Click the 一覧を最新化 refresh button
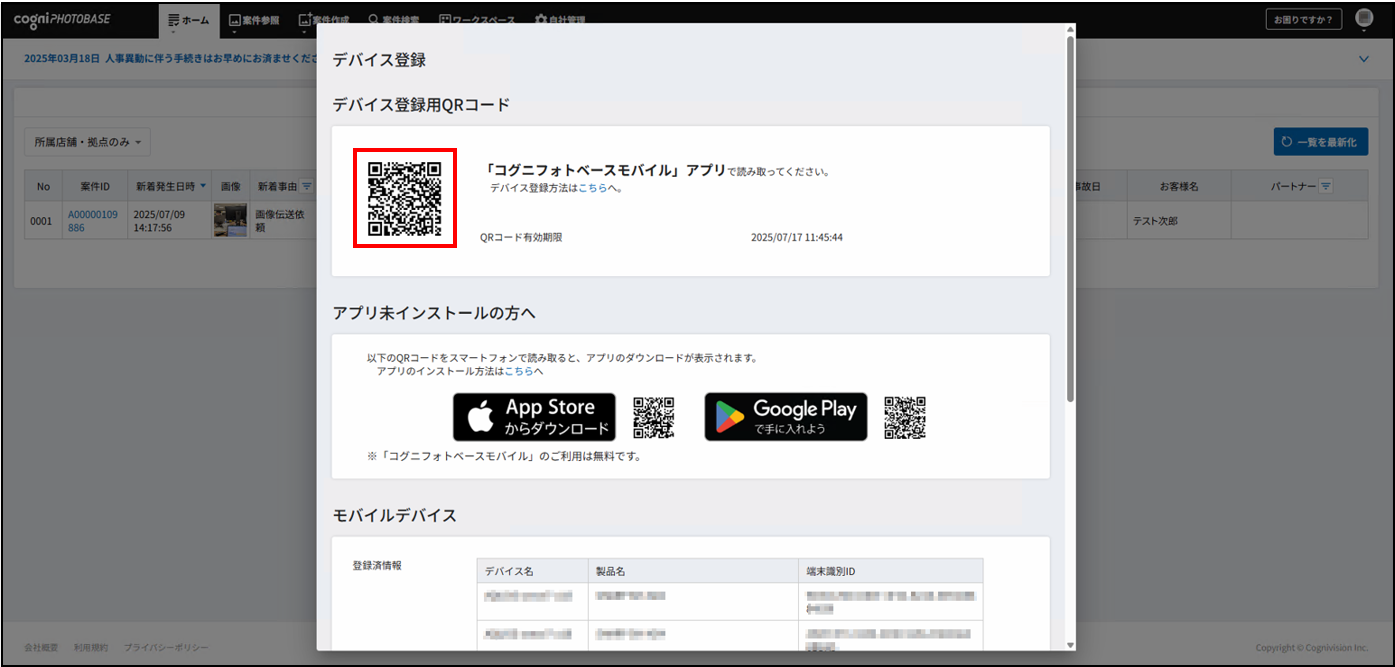The image size is (1395, 667). coord(1320,142)
